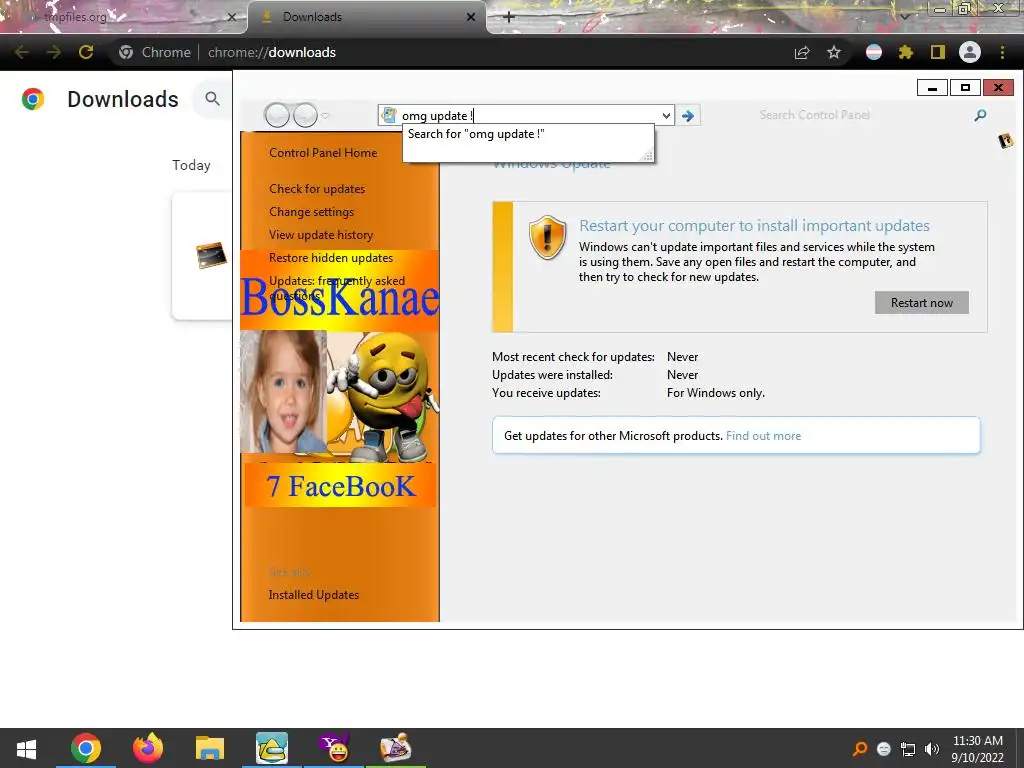Open Installed Updates link
The width and height of the screenshot is (1024, 768).
click(x=313, y=595)
